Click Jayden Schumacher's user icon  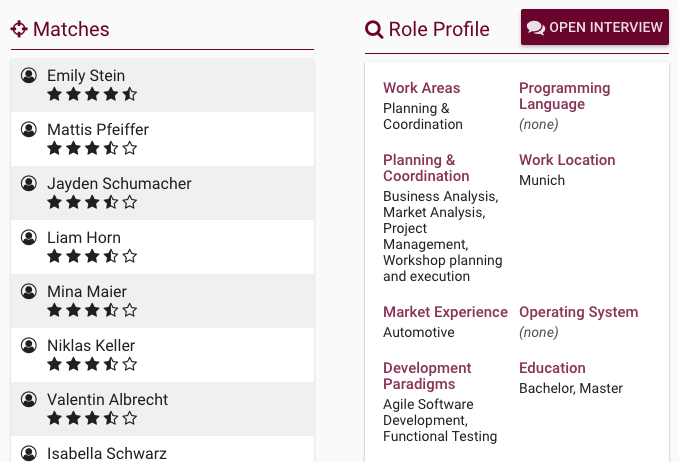(29, 183)
